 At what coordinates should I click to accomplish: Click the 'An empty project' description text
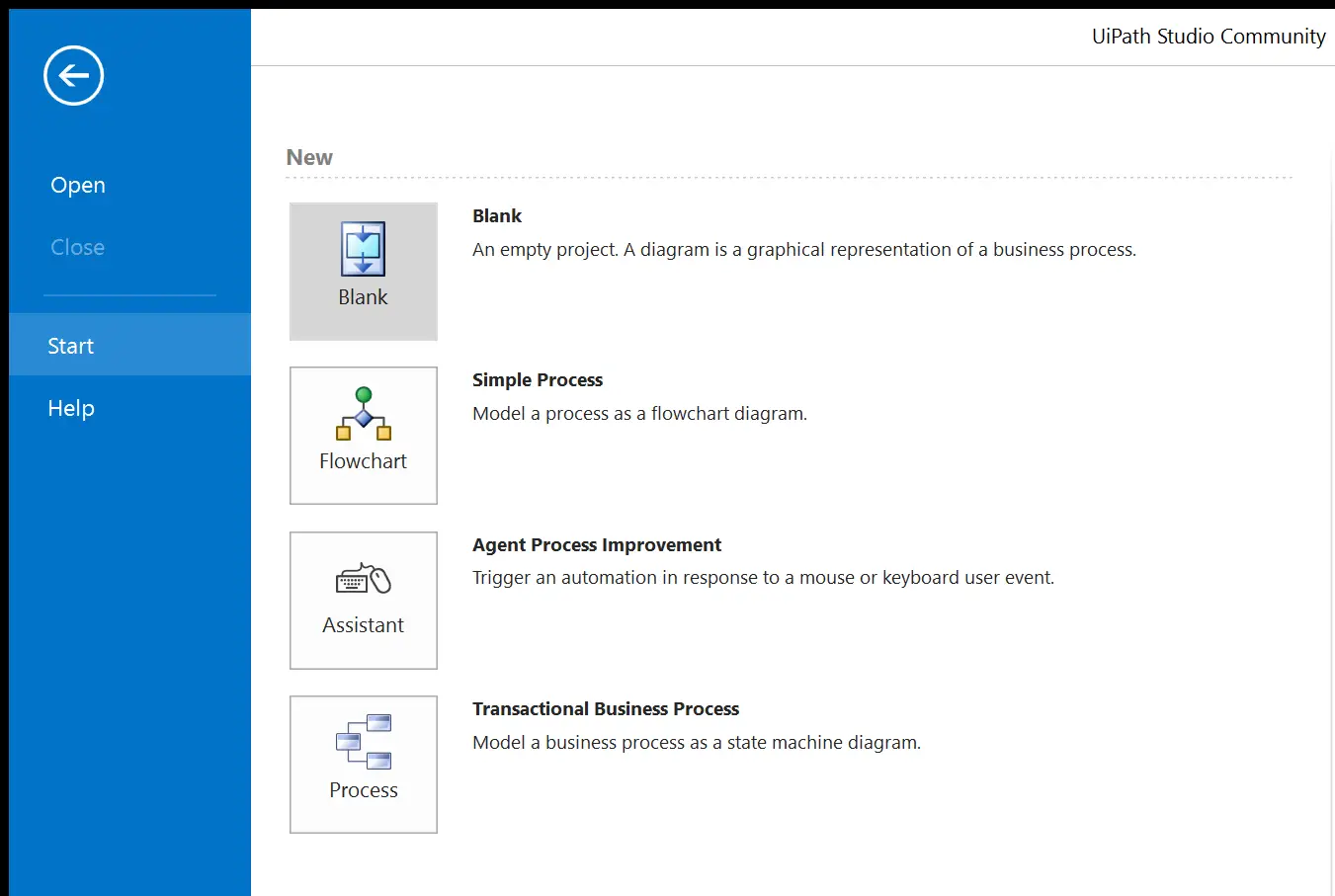click(x=804, y=250)
